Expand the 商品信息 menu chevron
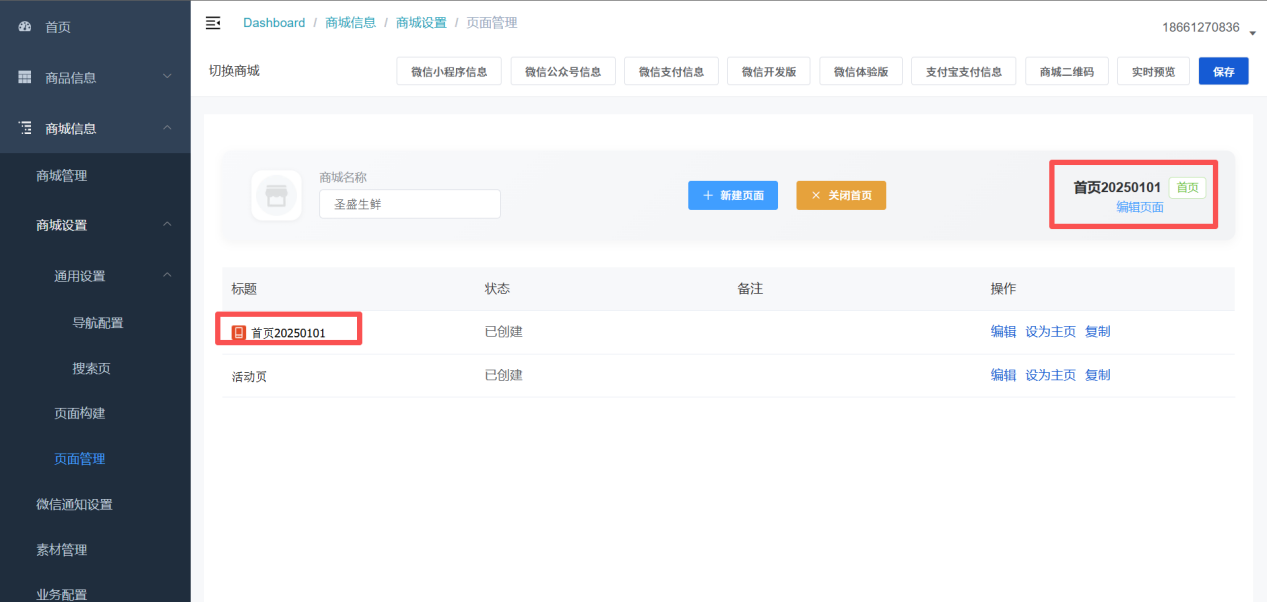This screenshot has height=602, width=1267. 167,77
